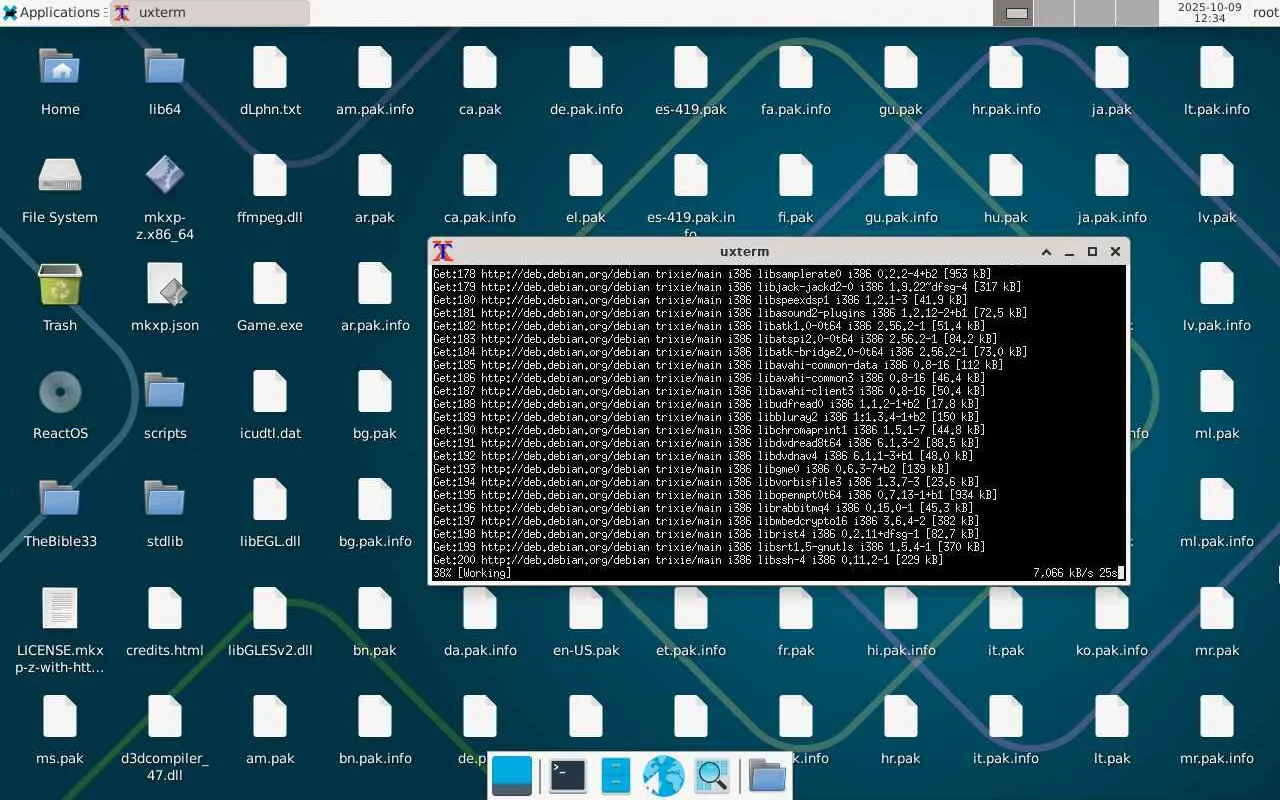Screen dimensions: 1280x800
Task: Select the mr.pak.info file icon
Action: 1217,717
